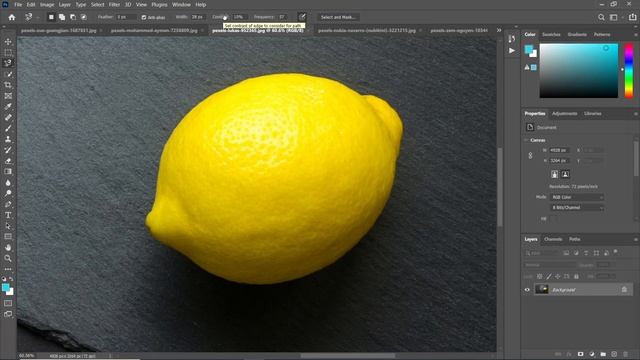This screenshot has width=640, height=360.
Task: Select the Dodge tool
Action: (8, 193)
